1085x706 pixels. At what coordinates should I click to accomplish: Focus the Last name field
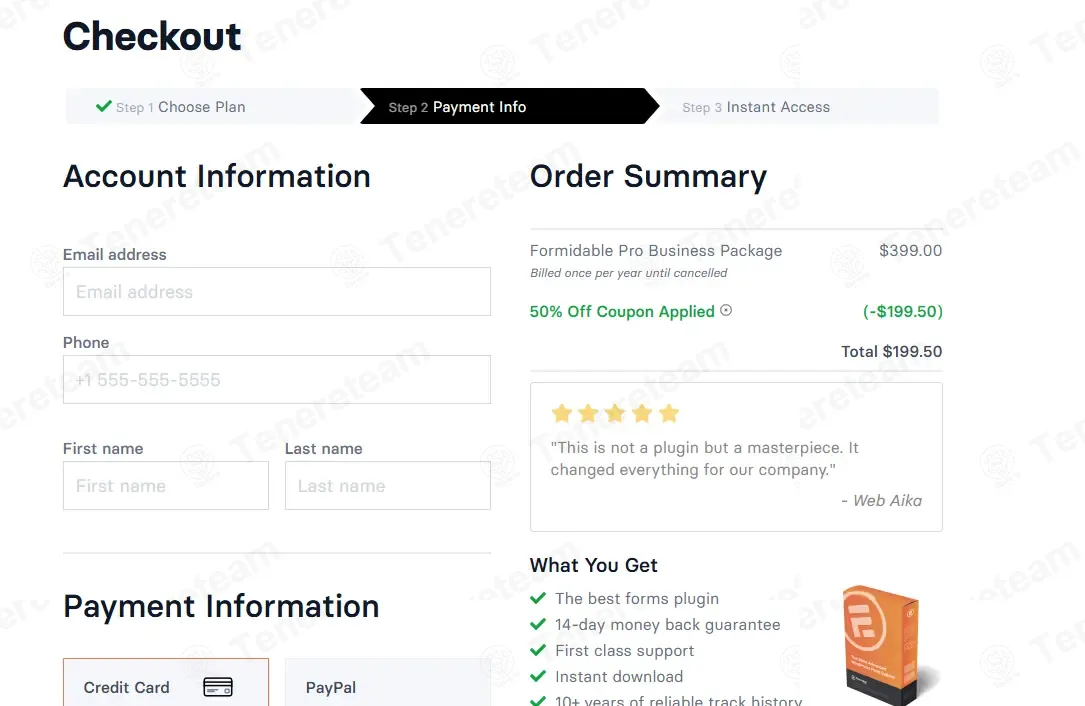388,485
